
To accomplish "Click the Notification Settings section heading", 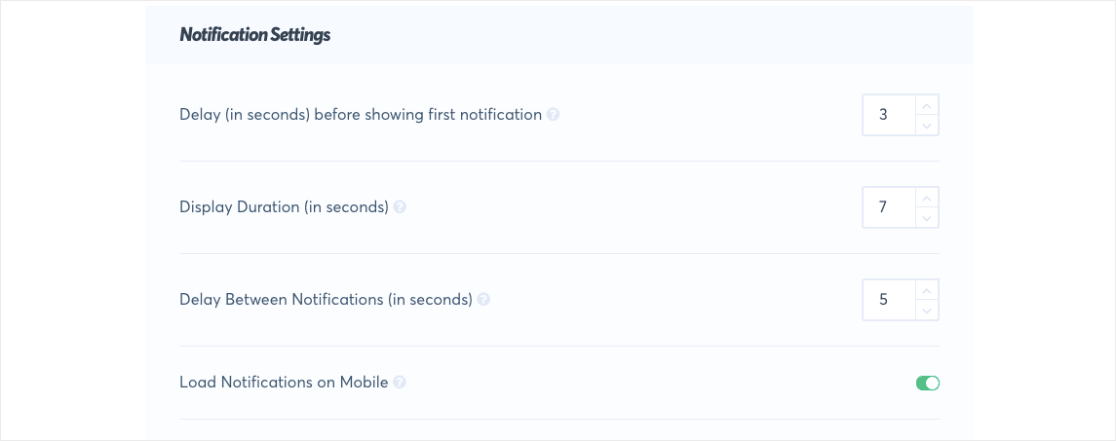I will click(255, 35).
